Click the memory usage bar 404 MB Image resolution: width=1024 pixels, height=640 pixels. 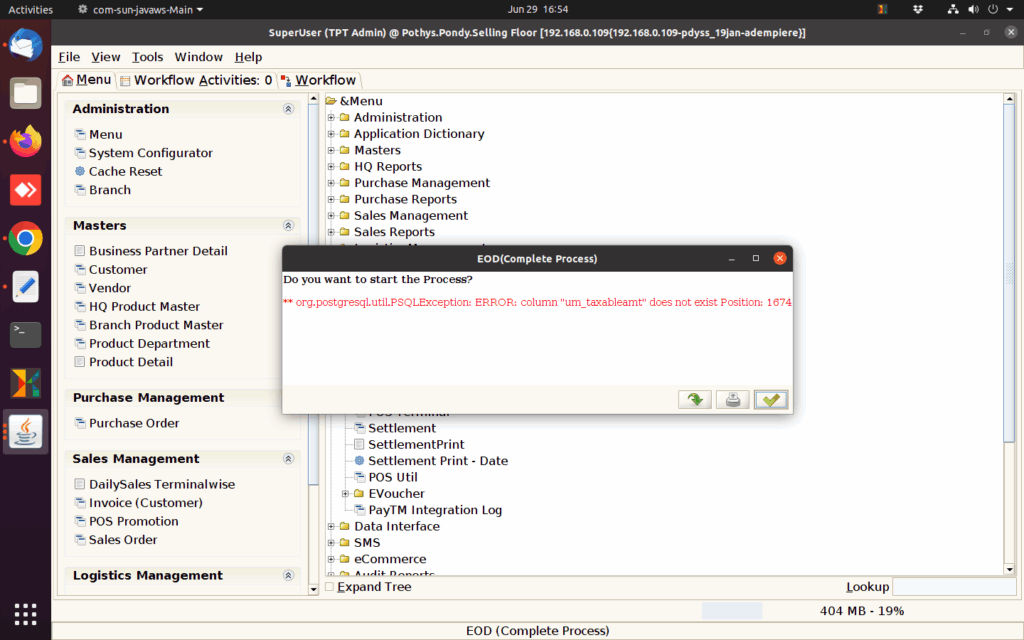[x=861, y=611]
